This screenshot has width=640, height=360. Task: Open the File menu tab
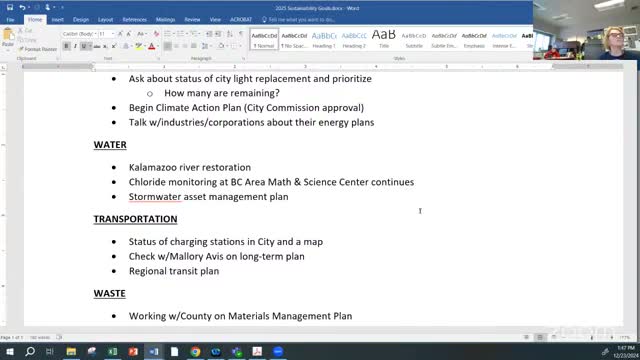(10, 20)
